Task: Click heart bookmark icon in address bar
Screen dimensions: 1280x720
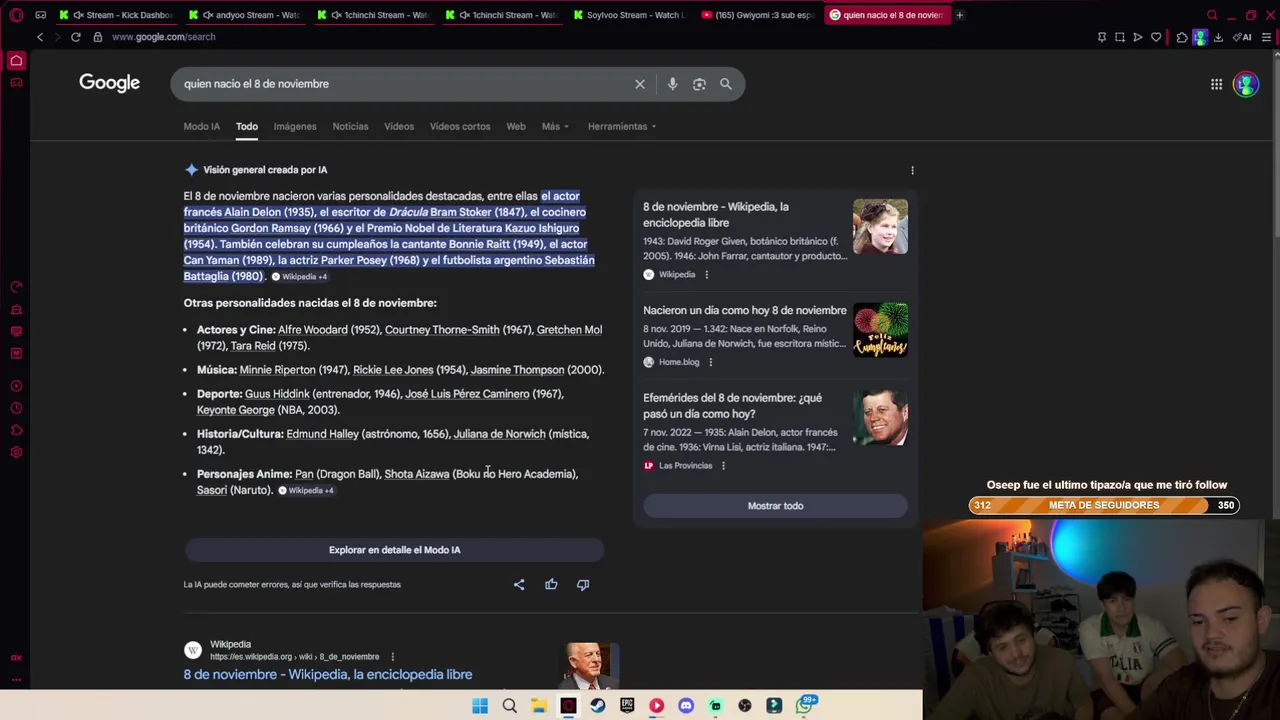Action: (x=1156, y=37)
